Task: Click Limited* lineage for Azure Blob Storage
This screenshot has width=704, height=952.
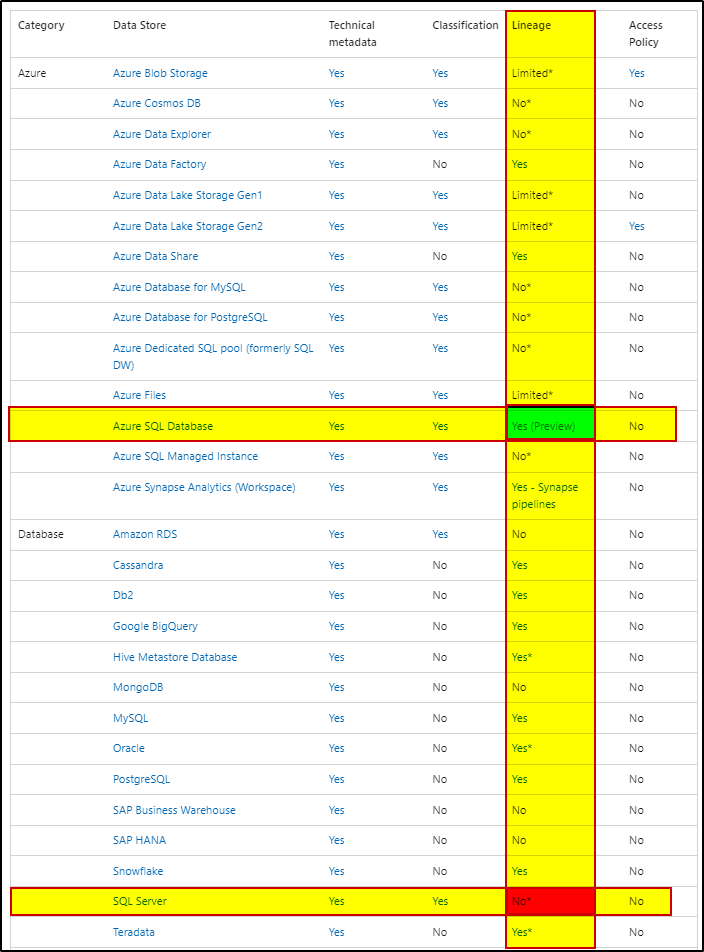Action: click(532, 73)
